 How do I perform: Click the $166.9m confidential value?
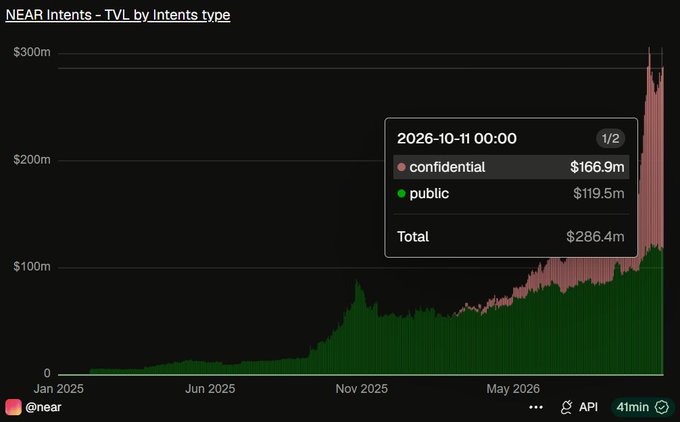click(597, 167)
